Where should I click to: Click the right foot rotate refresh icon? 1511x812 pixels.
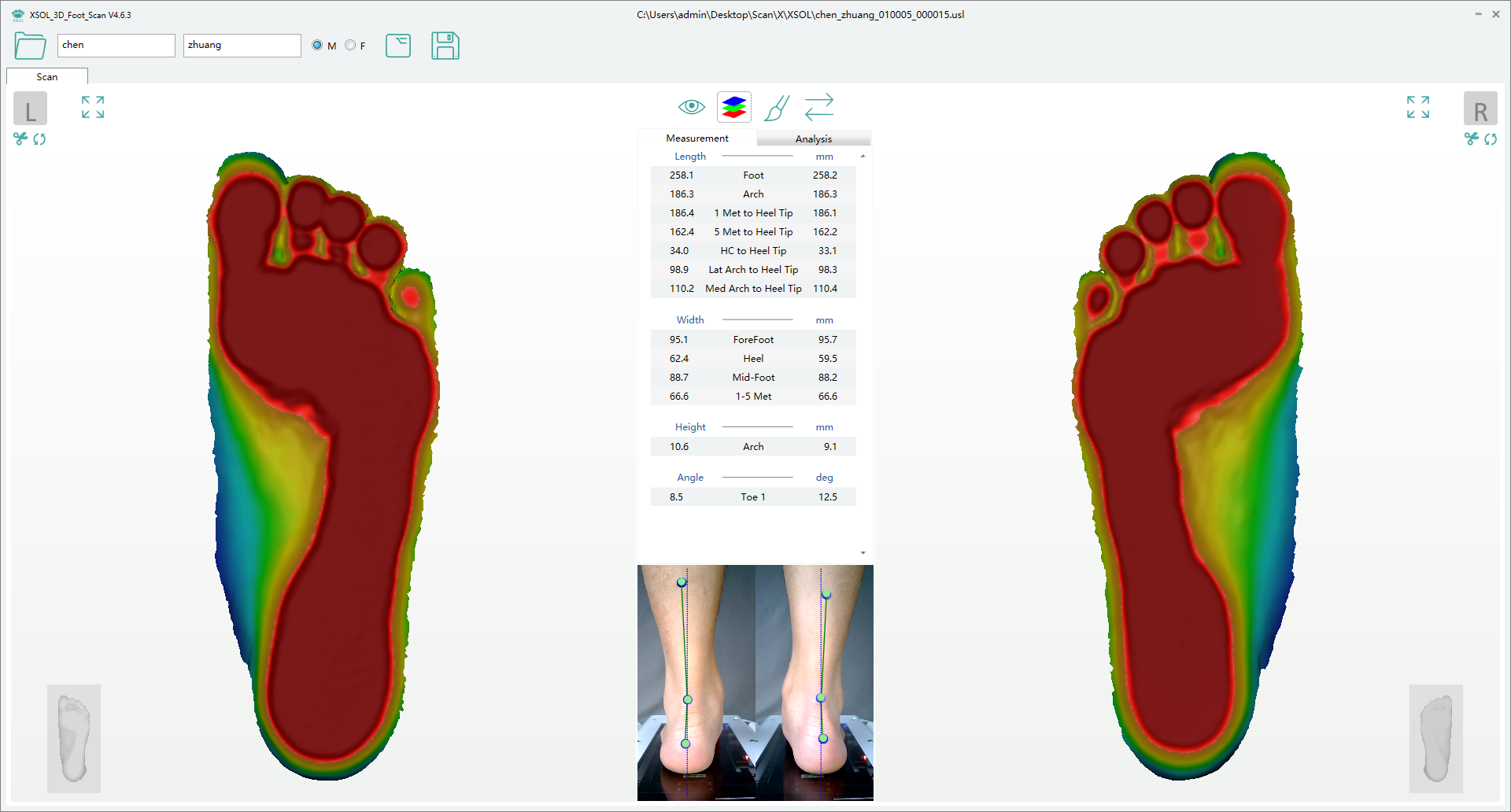tap(1491, 139)
